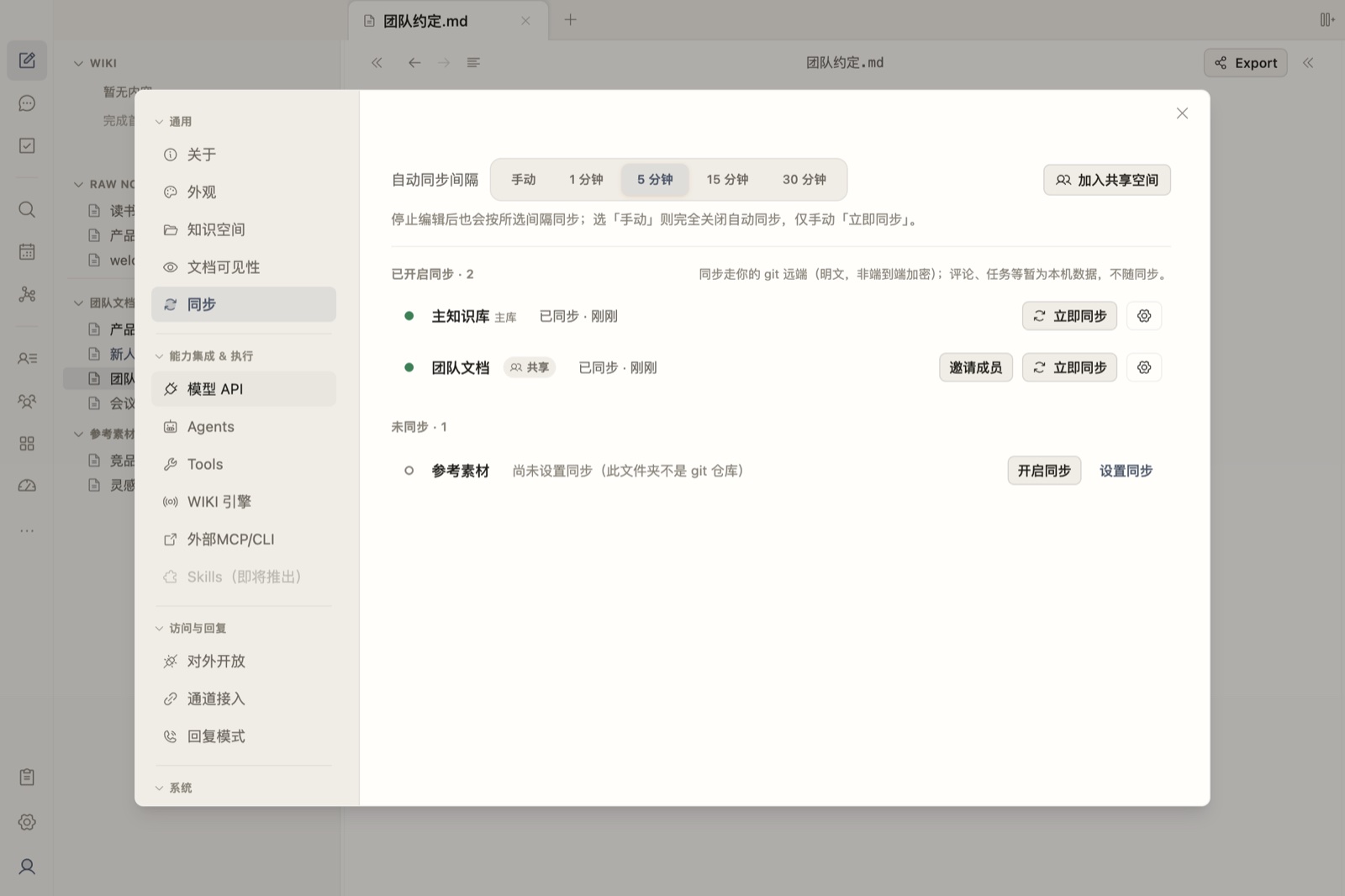Click the 设置同步 link
1345x896 pixels.
tap(1126, 471)
